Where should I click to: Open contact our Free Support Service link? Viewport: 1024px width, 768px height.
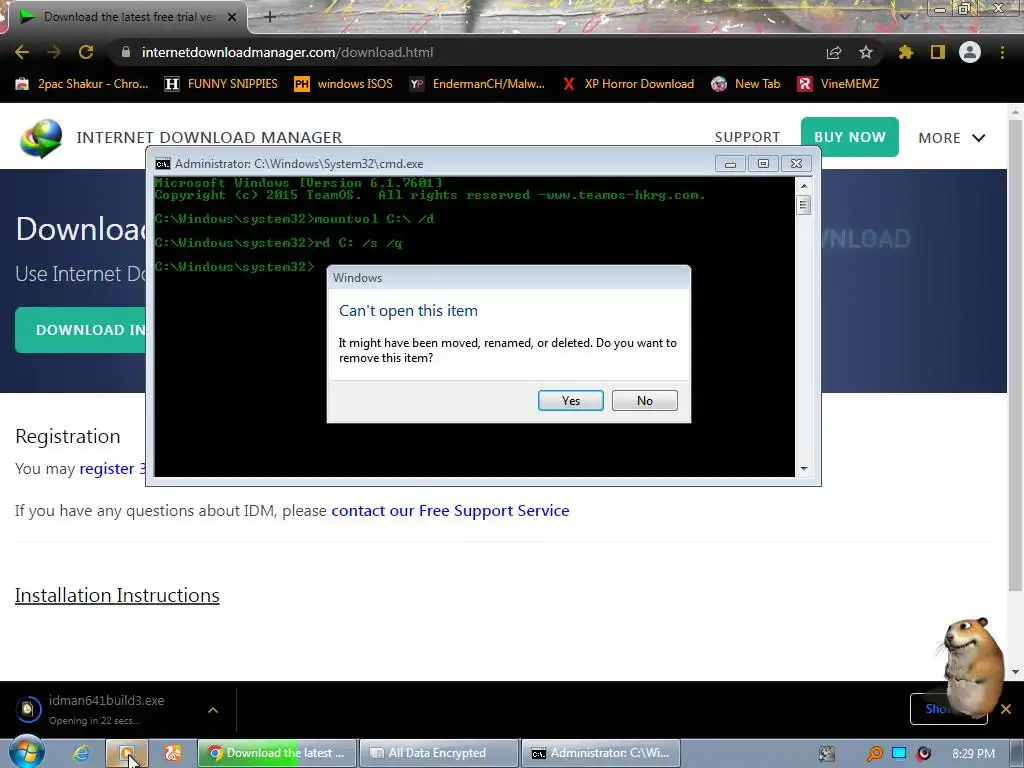(x=450, y=510)
